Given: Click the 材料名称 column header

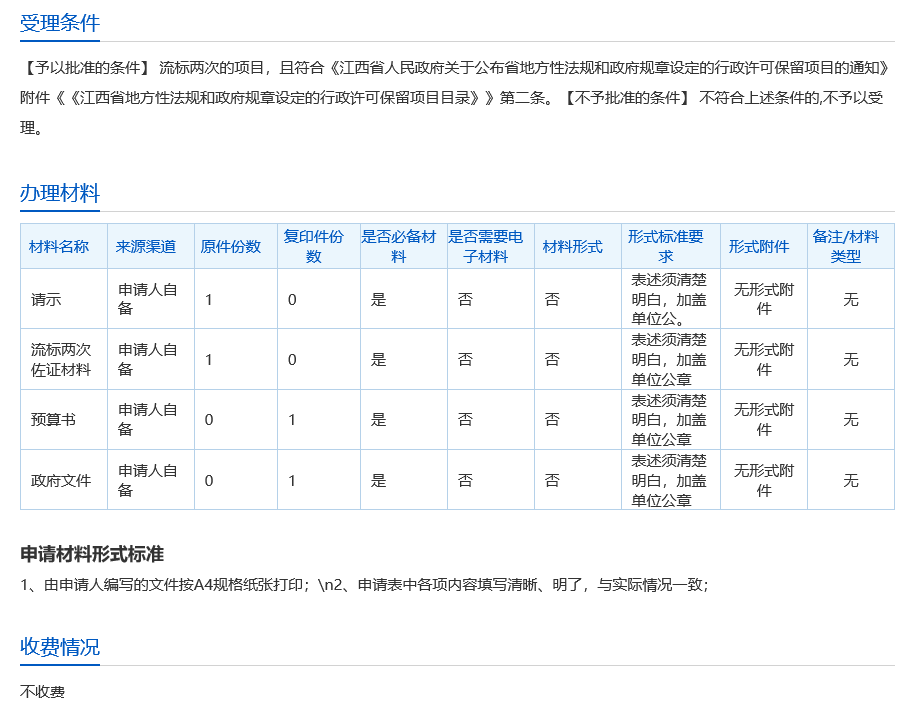Looking at the screenshot, I should click(x=60, y=247).
